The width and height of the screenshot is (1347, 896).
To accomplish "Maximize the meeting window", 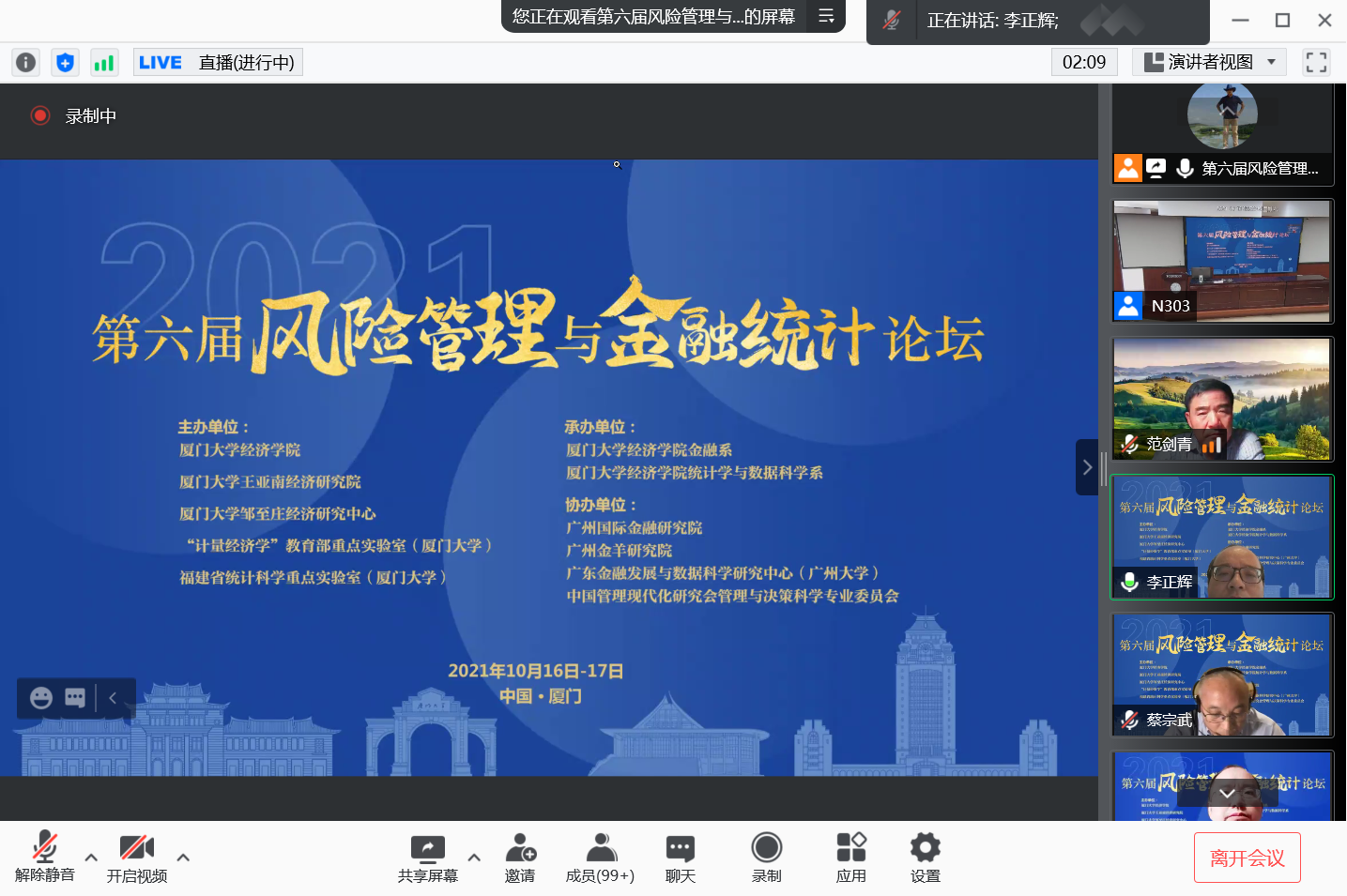I will coord(1282,20).
